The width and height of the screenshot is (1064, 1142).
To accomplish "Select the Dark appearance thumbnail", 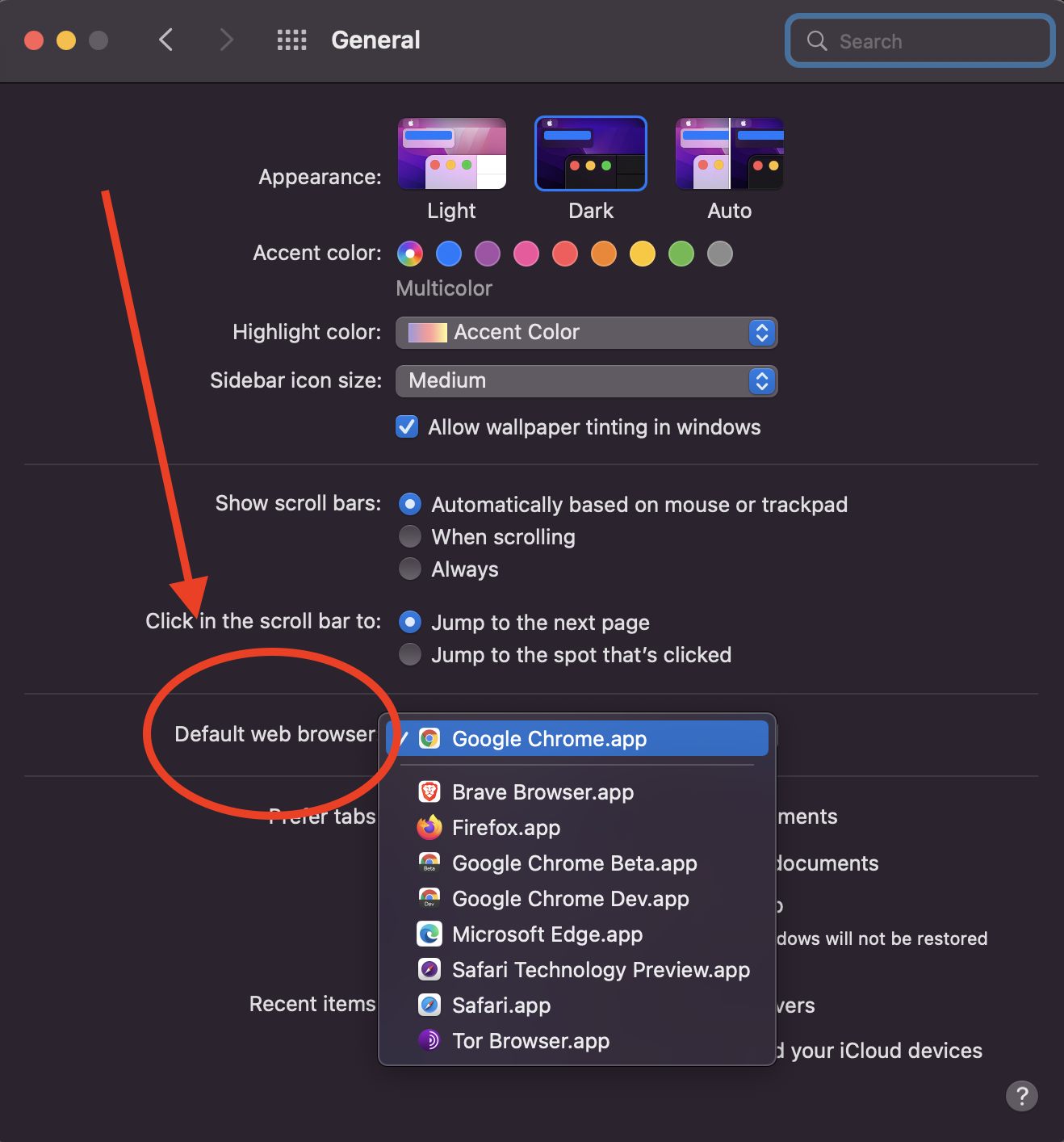I will tap(591, 153).
